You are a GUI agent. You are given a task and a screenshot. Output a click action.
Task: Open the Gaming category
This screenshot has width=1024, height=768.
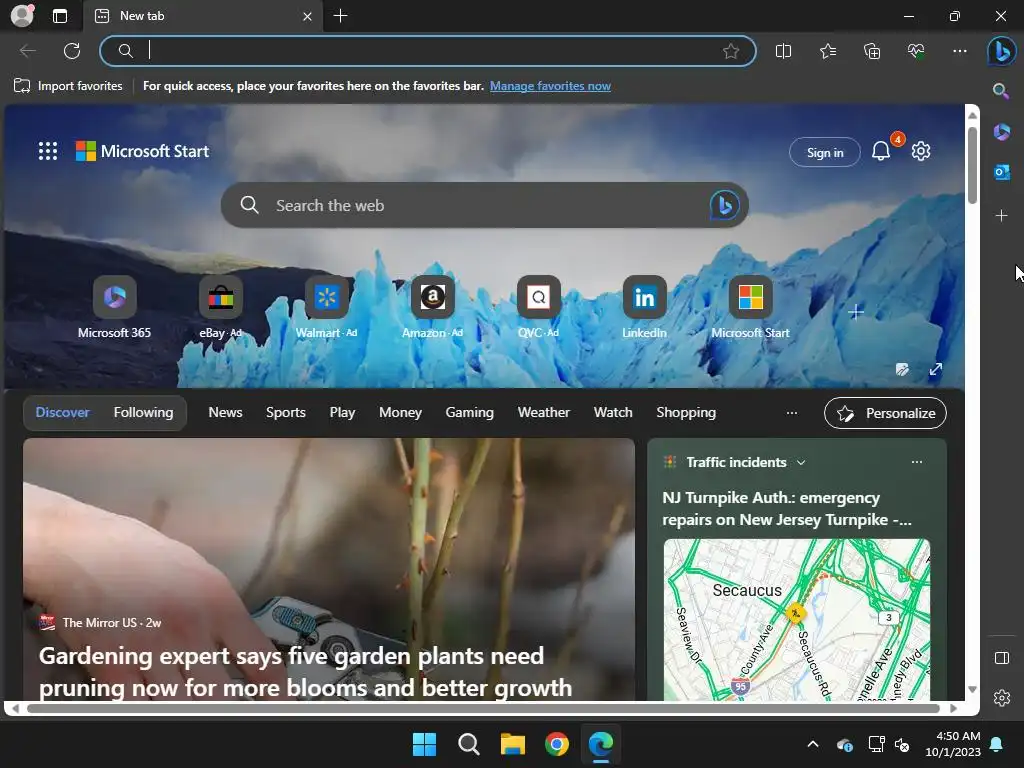click(x=470, y=413)
